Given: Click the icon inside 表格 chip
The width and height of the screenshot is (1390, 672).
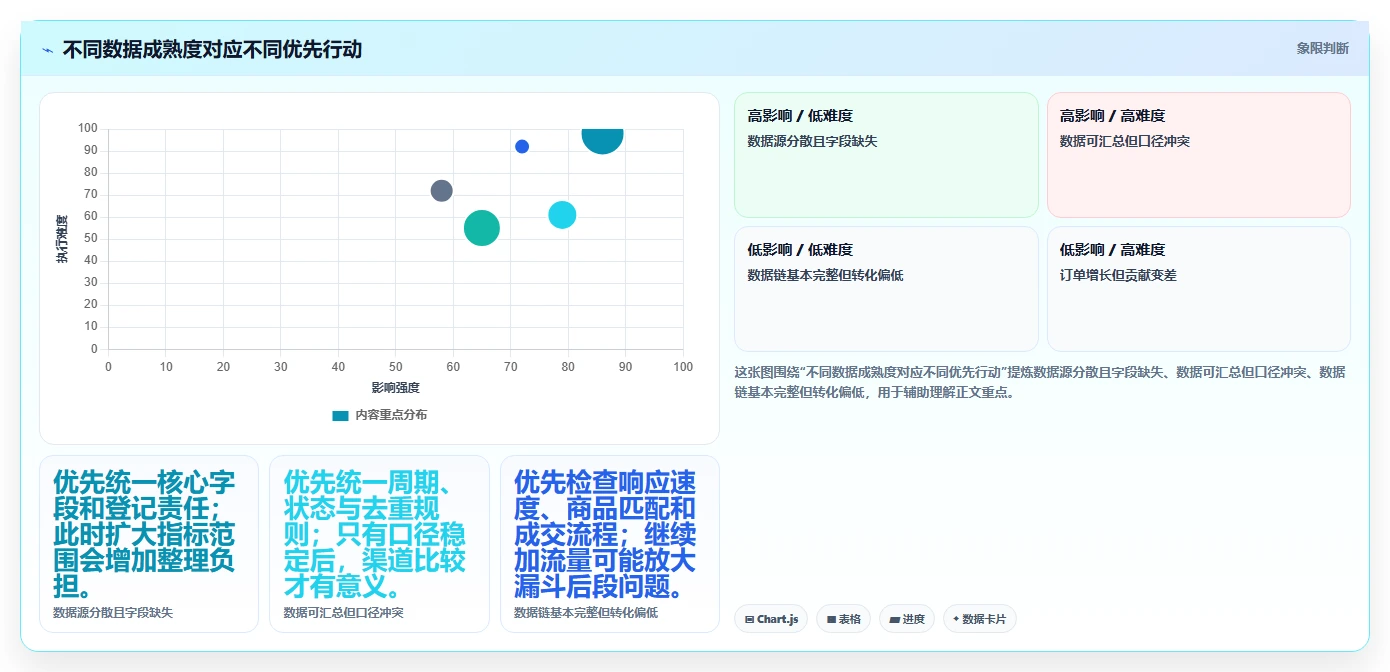Looking at the screenshot, I should pos(831,620).
